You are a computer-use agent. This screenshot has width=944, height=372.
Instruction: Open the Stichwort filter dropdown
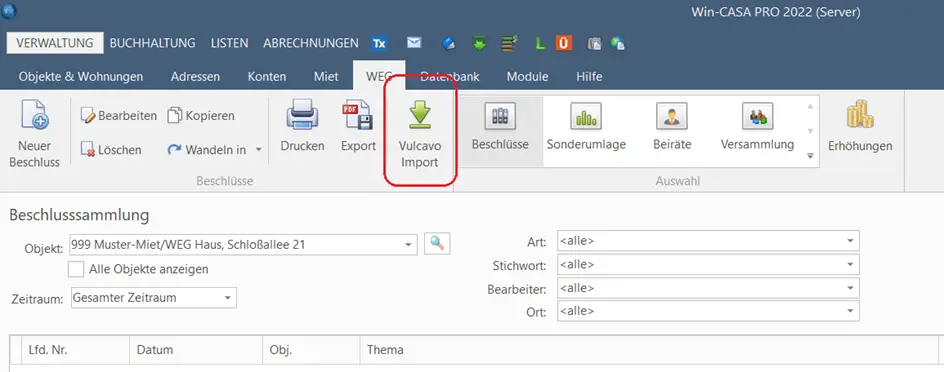tap(850, 265)
